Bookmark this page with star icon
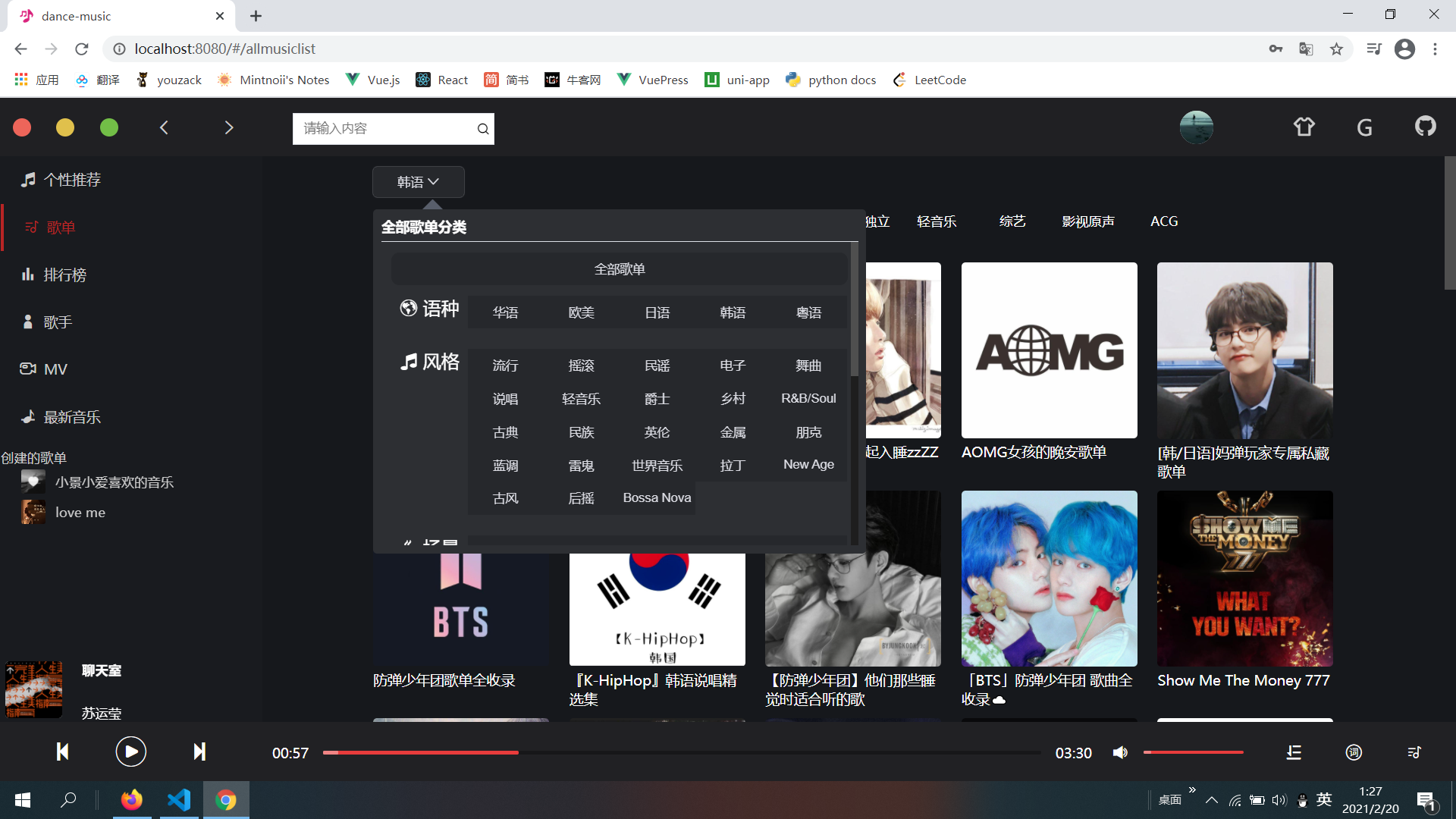The width and height of the screenshot is (1456, 819). pyautogui.click(x=1336, y=49)
